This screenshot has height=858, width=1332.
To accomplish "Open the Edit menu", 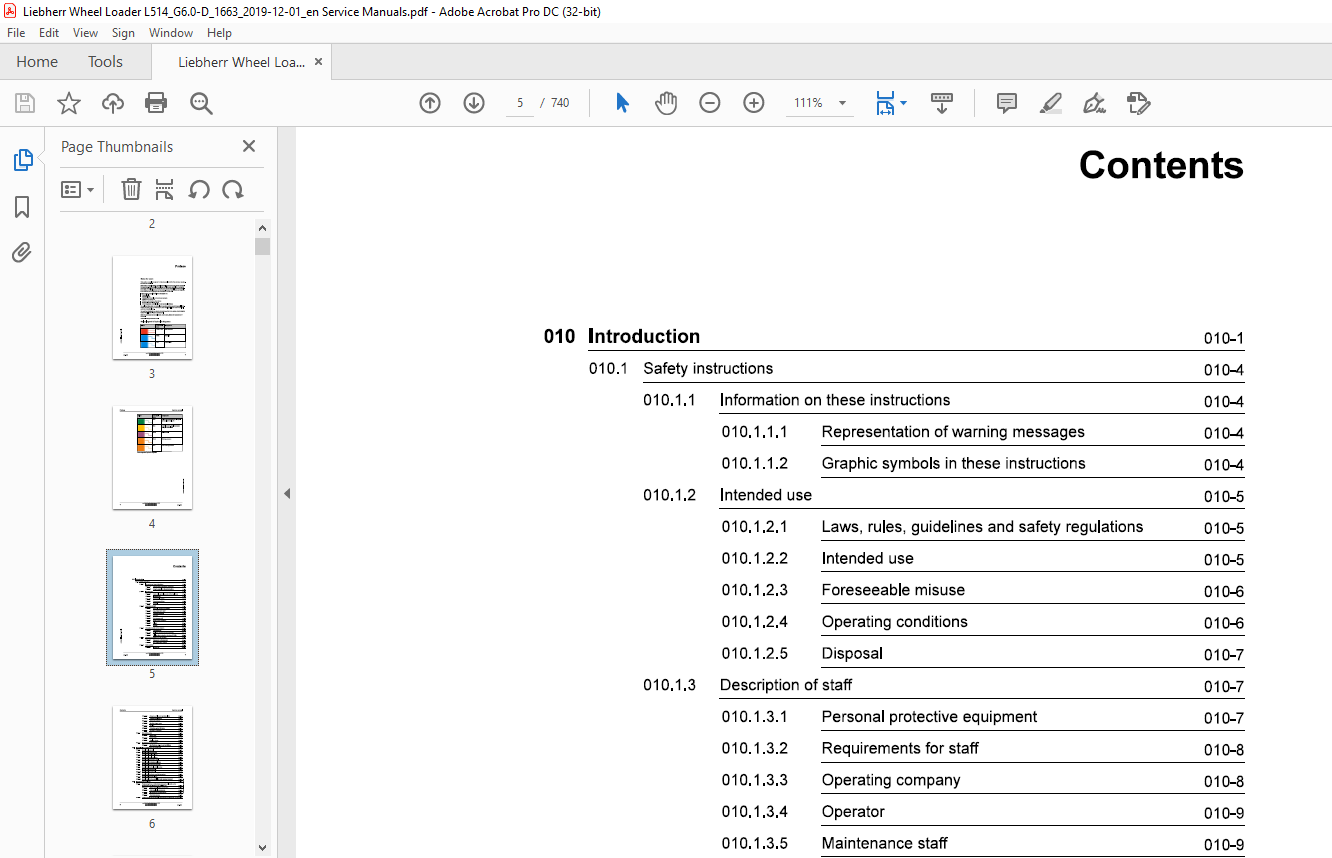I will (x=49, y=33).
